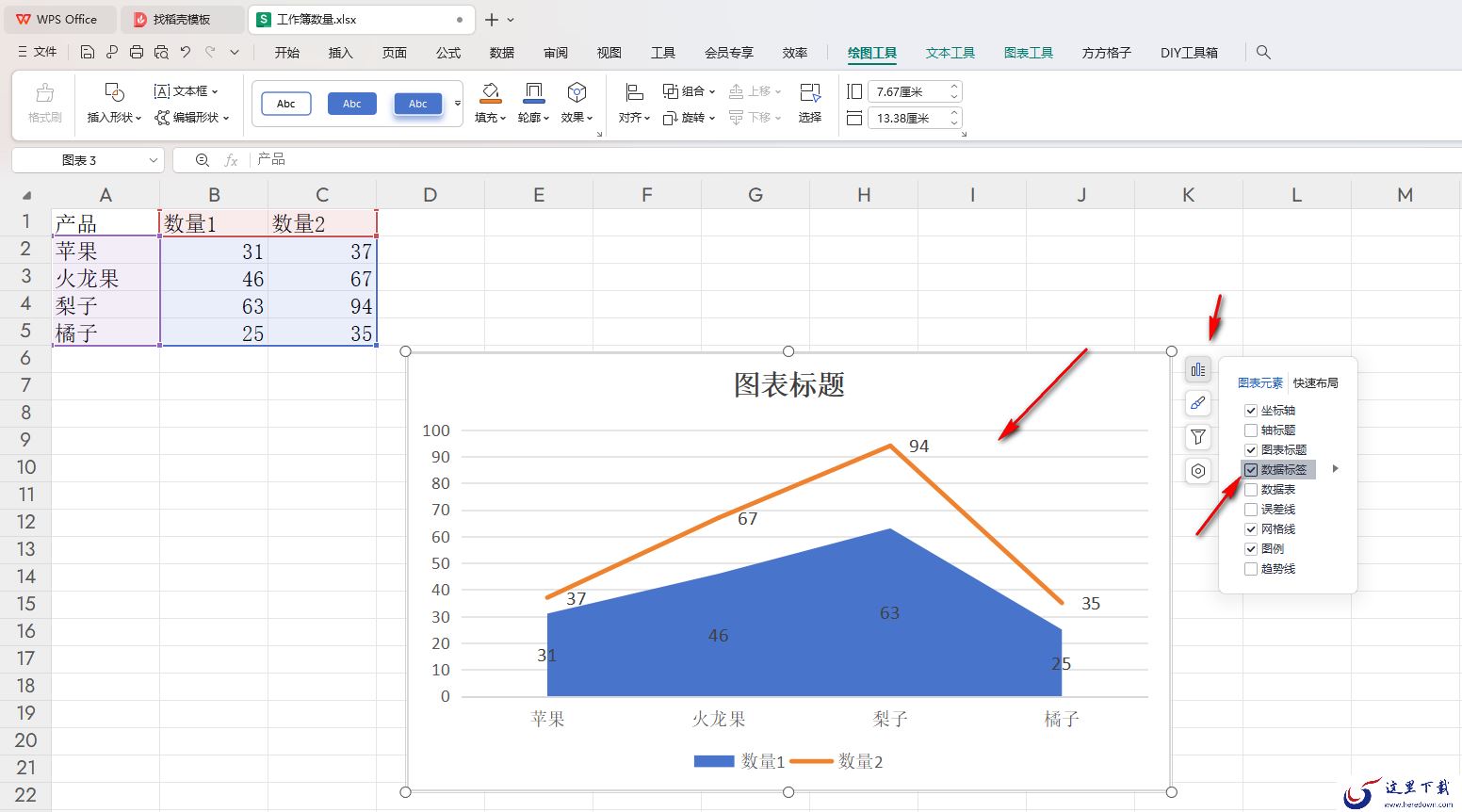1462x812 pixels.
Task: Click the Chart Elements button beside chart
Action: coord(1198,370)
